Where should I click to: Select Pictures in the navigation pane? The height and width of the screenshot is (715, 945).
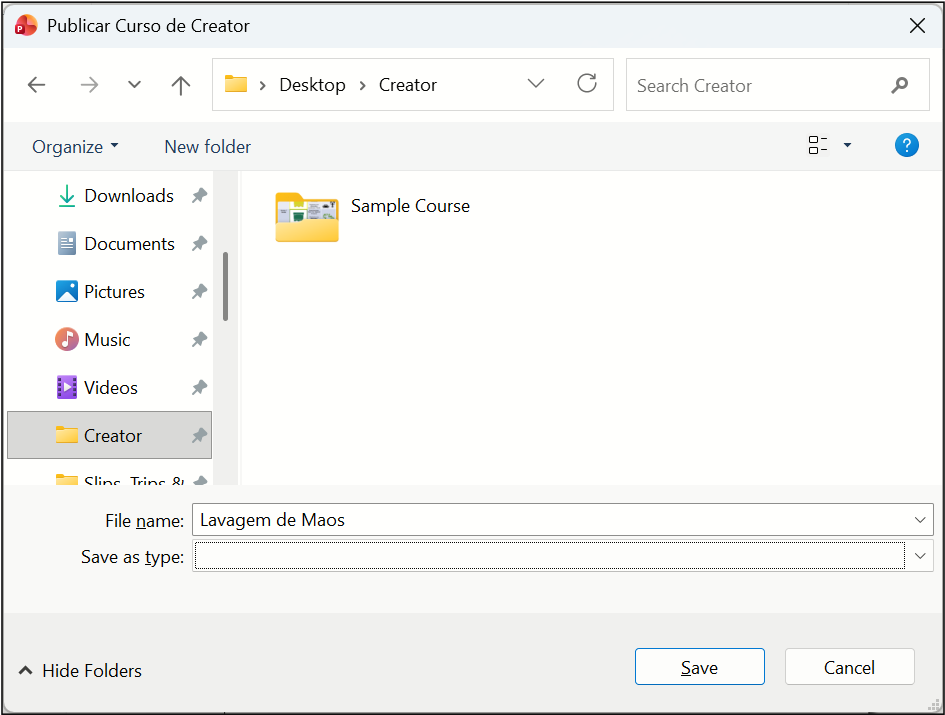[x=114, y=292]
